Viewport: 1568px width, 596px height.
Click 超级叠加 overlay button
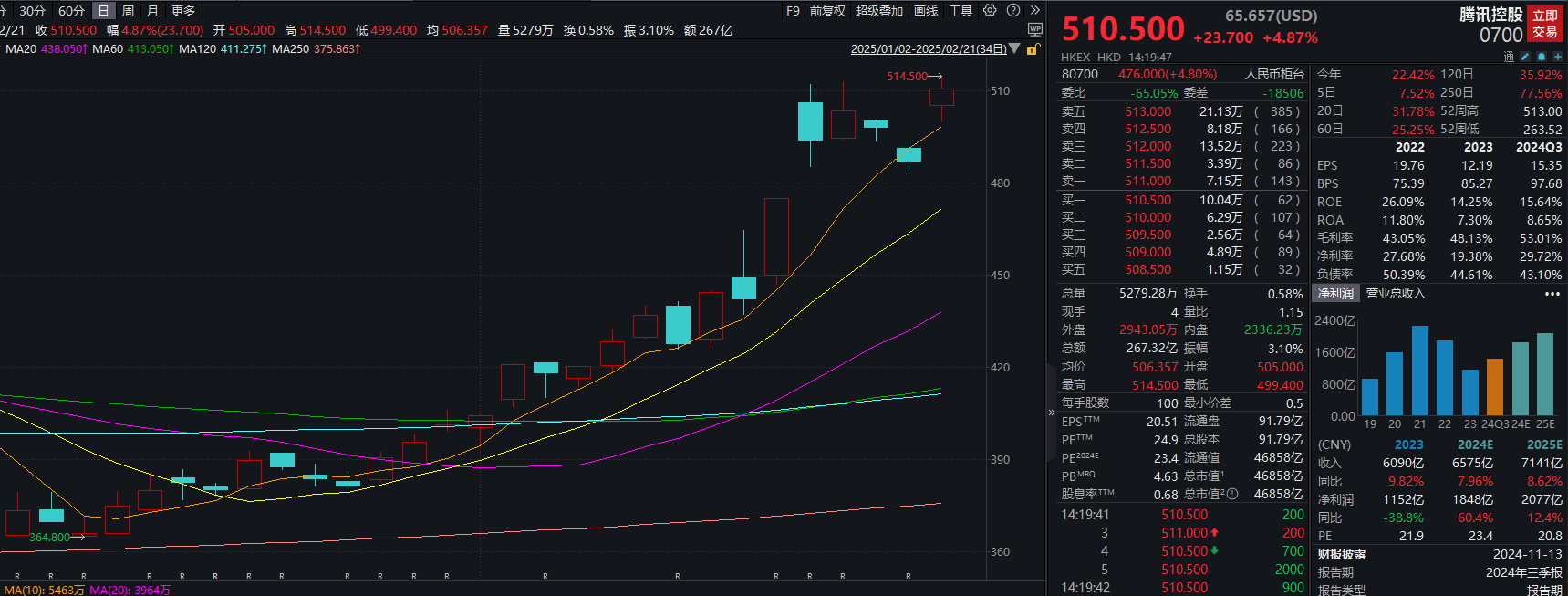(x=879, y=11)
